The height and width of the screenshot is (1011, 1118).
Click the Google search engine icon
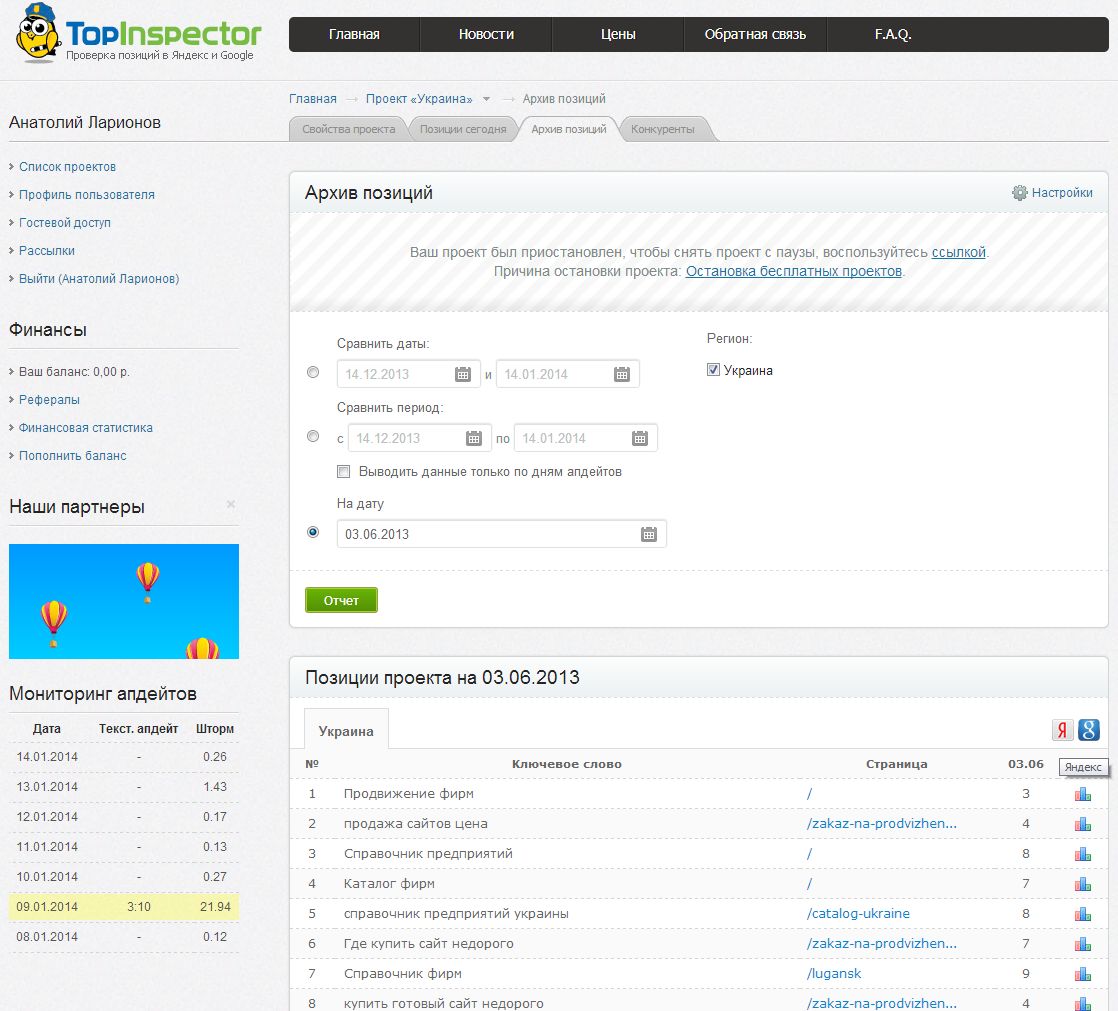(x=1089, y=730)
